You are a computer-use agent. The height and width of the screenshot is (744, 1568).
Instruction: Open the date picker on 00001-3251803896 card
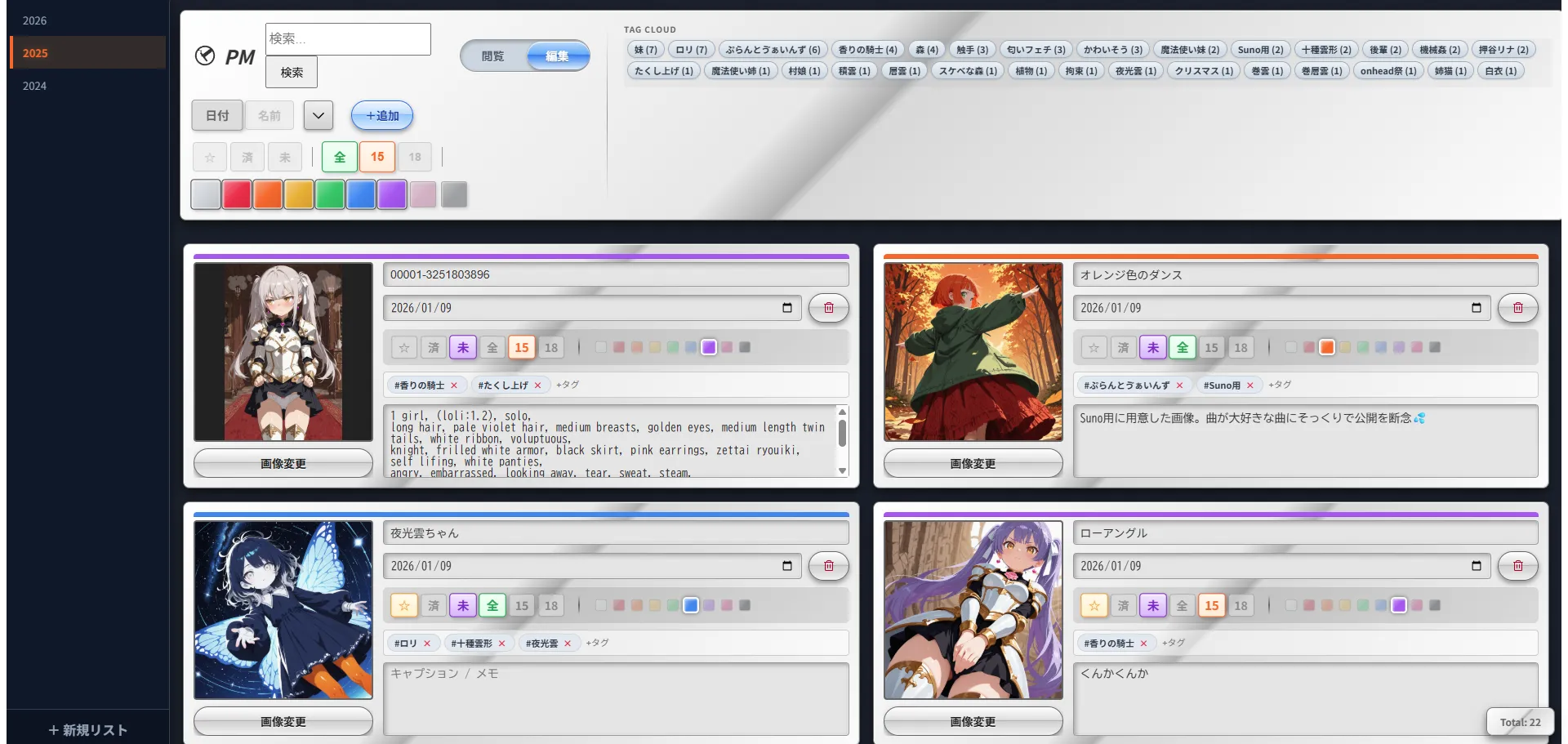pyautogui.click(x=786, y=308)
